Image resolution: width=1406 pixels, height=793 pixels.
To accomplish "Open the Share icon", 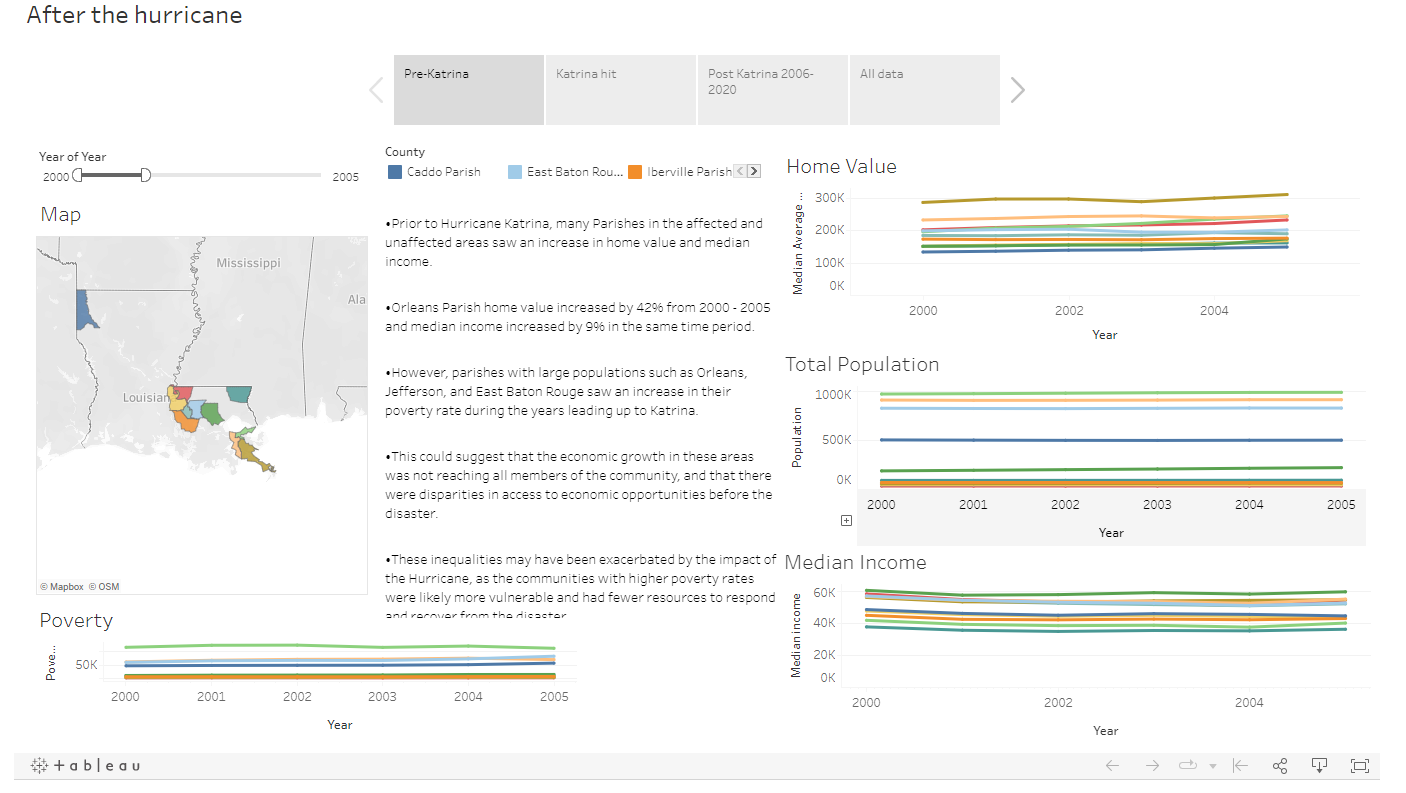I will 1280,766.
